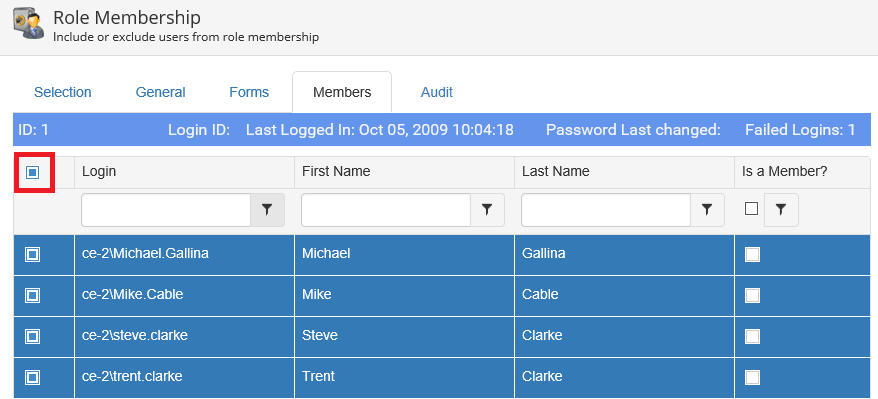Viewport: 878px width, 399px height.
Task: Go to the Forms tab
Action: click(x=249, y=92)
